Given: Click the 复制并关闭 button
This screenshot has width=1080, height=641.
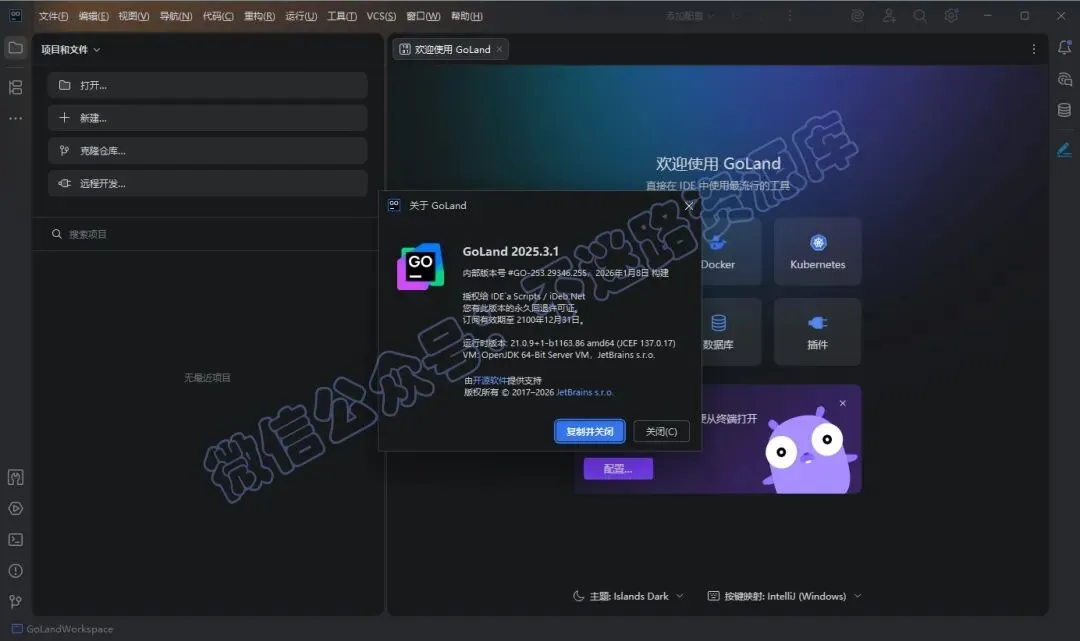Looking at the screenshot, I should (x=590, y=432).
